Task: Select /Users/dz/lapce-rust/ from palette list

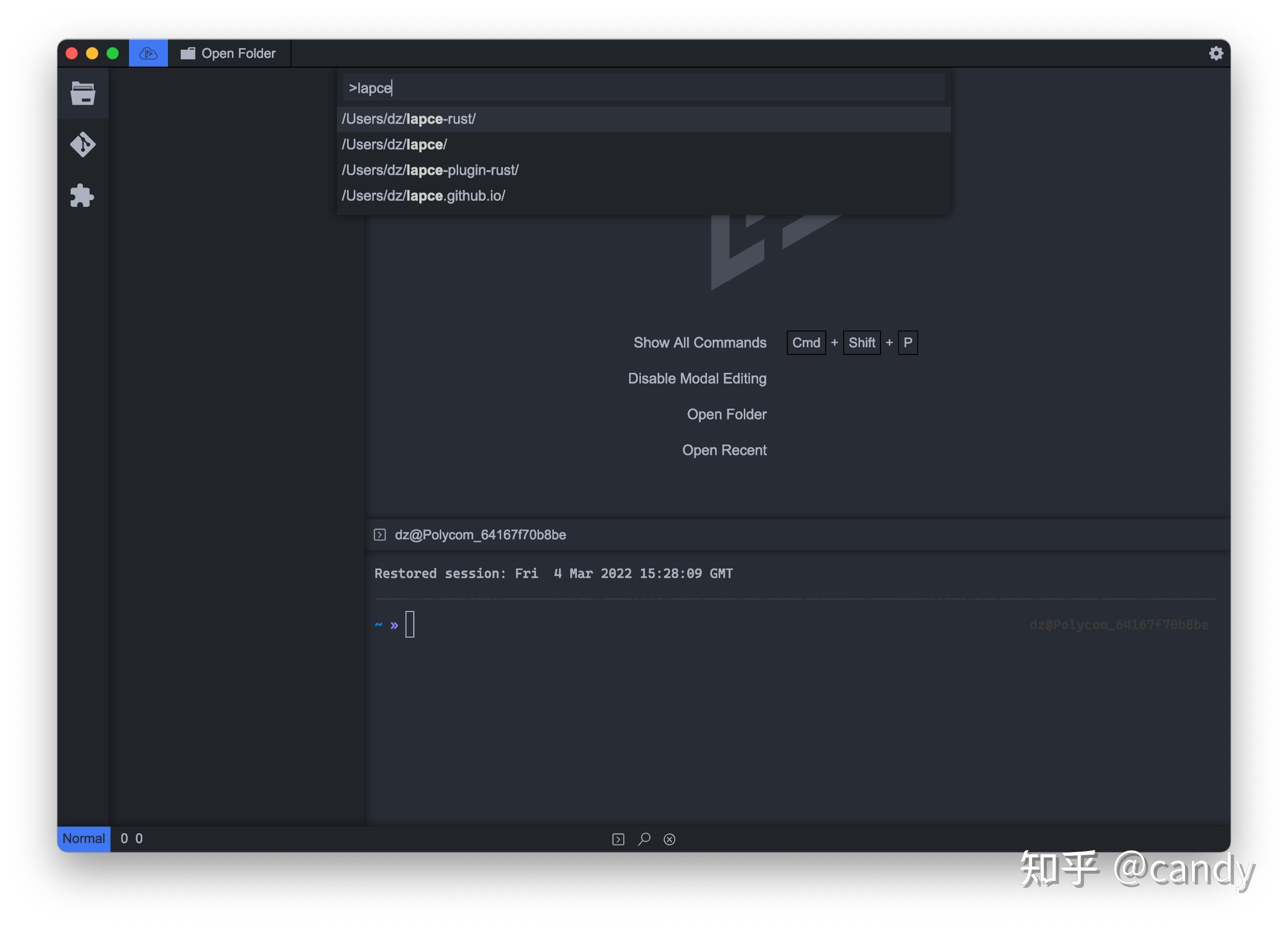Action: click(x=409, y=119)
